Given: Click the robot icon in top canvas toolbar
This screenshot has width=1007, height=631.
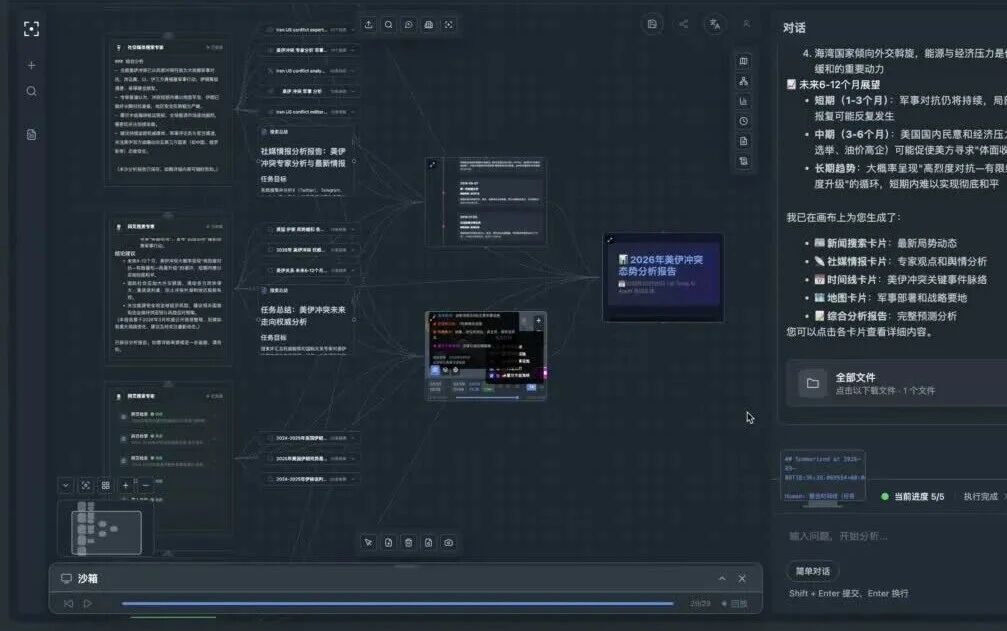Looking at the screenshot, I should coord(428,24).
